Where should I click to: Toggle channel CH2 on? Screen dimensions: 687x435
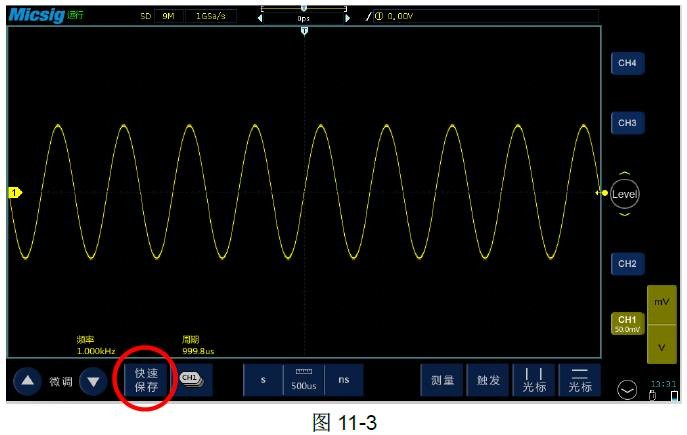[627, 264]
